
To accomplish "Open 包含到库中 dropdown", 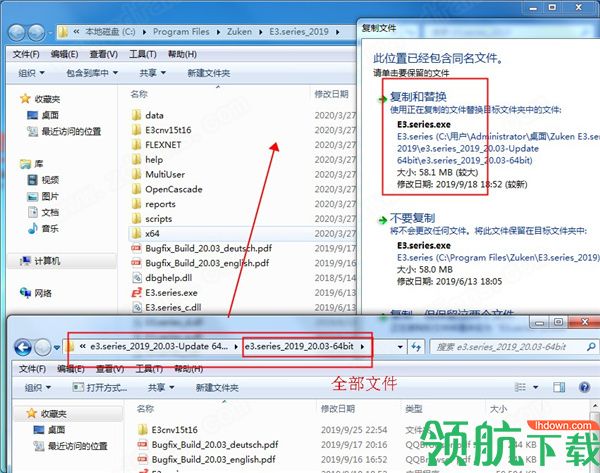I will tap(92, 73).
